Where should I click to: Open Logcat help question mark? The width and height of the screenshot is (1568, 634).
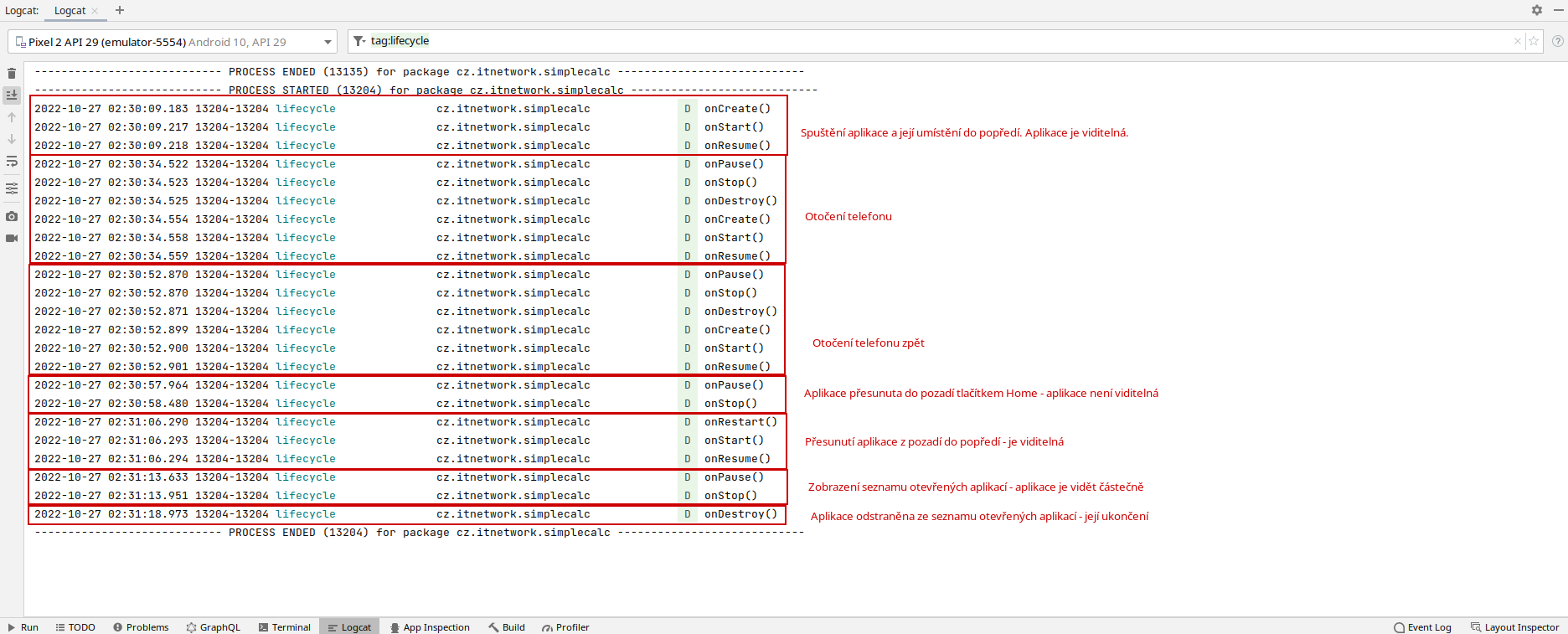[x=1558, y=41]
